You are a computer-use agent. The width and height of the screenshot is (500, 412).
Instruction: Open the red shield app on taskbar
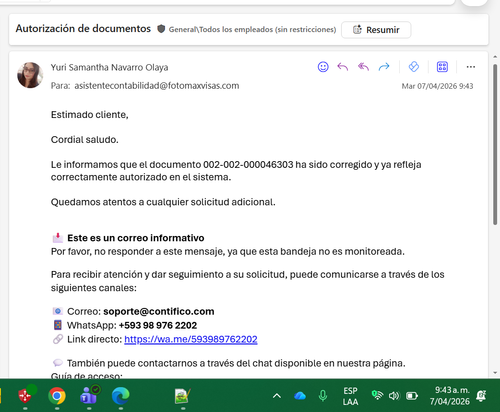click(x=25, y=396)
